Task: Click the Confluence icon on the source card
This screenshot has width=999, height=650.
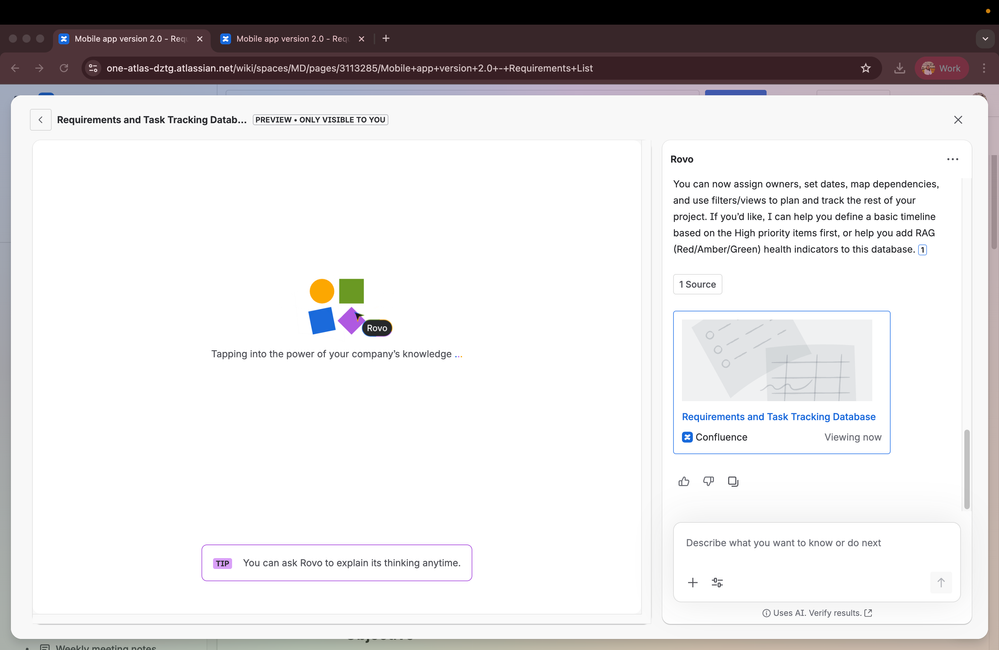Action: coord(687,437)
